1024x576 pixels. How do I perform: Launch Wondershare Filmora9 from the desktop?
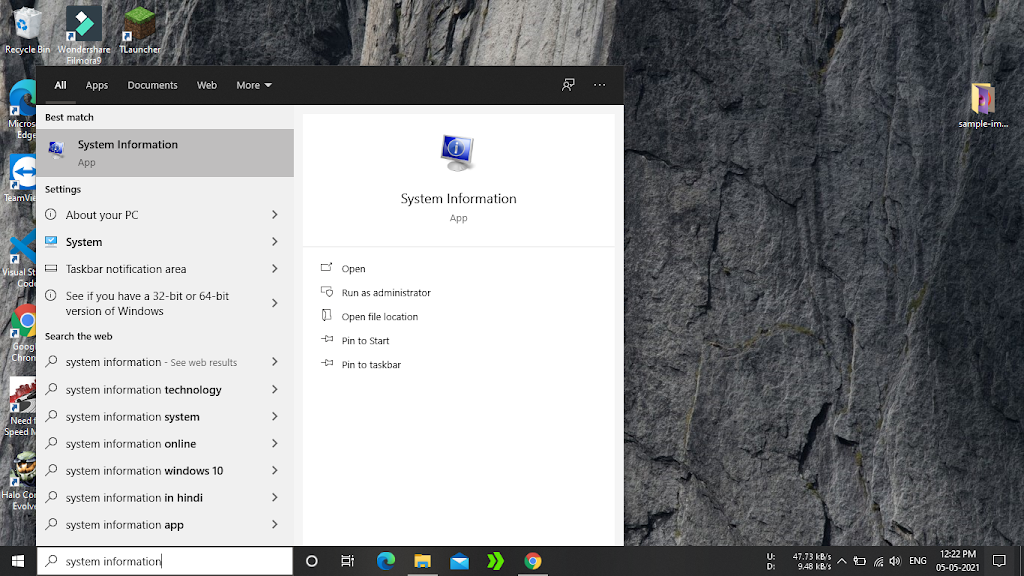click(84, 30)
